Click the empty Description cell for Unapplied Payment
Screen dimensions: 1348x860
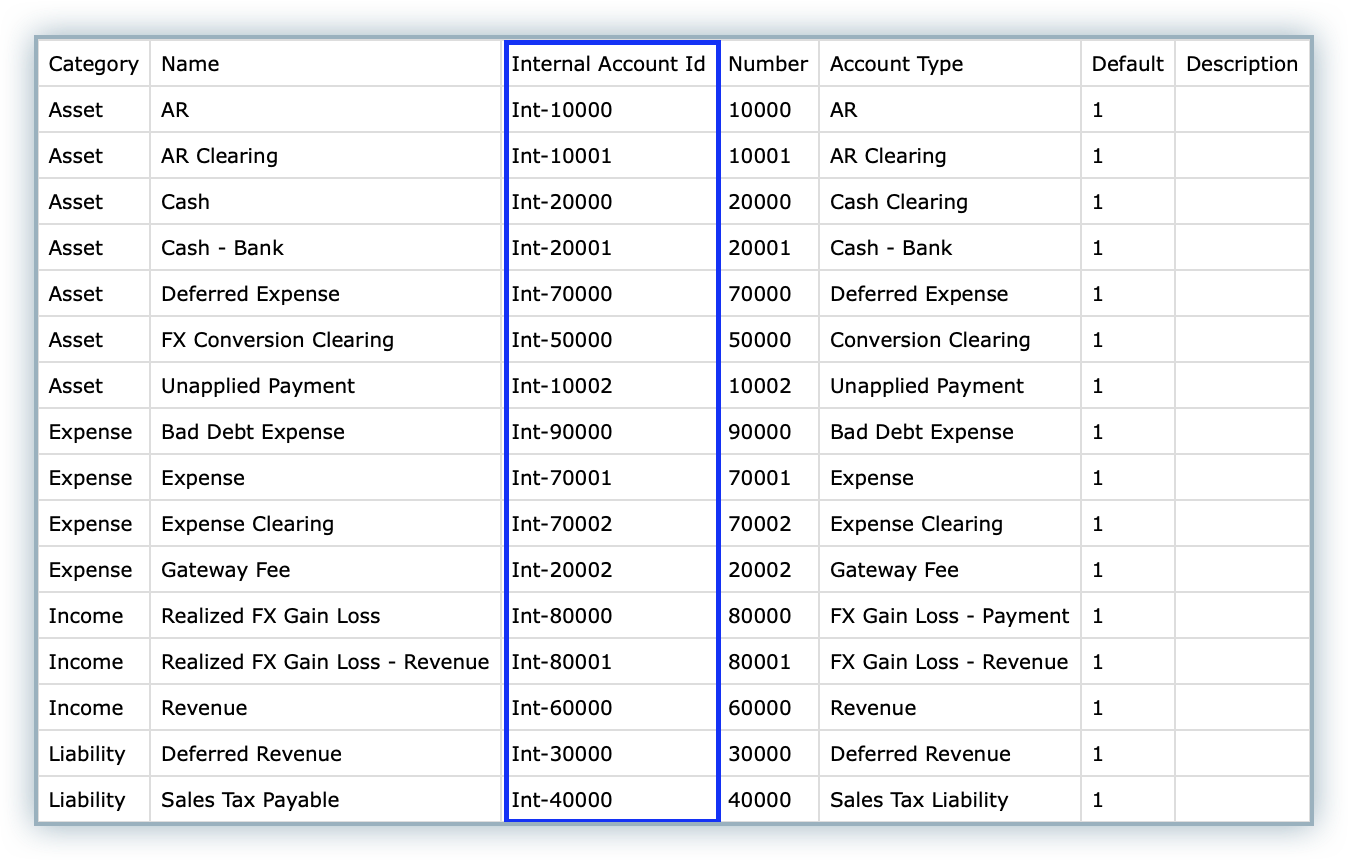click(1241, 386)
